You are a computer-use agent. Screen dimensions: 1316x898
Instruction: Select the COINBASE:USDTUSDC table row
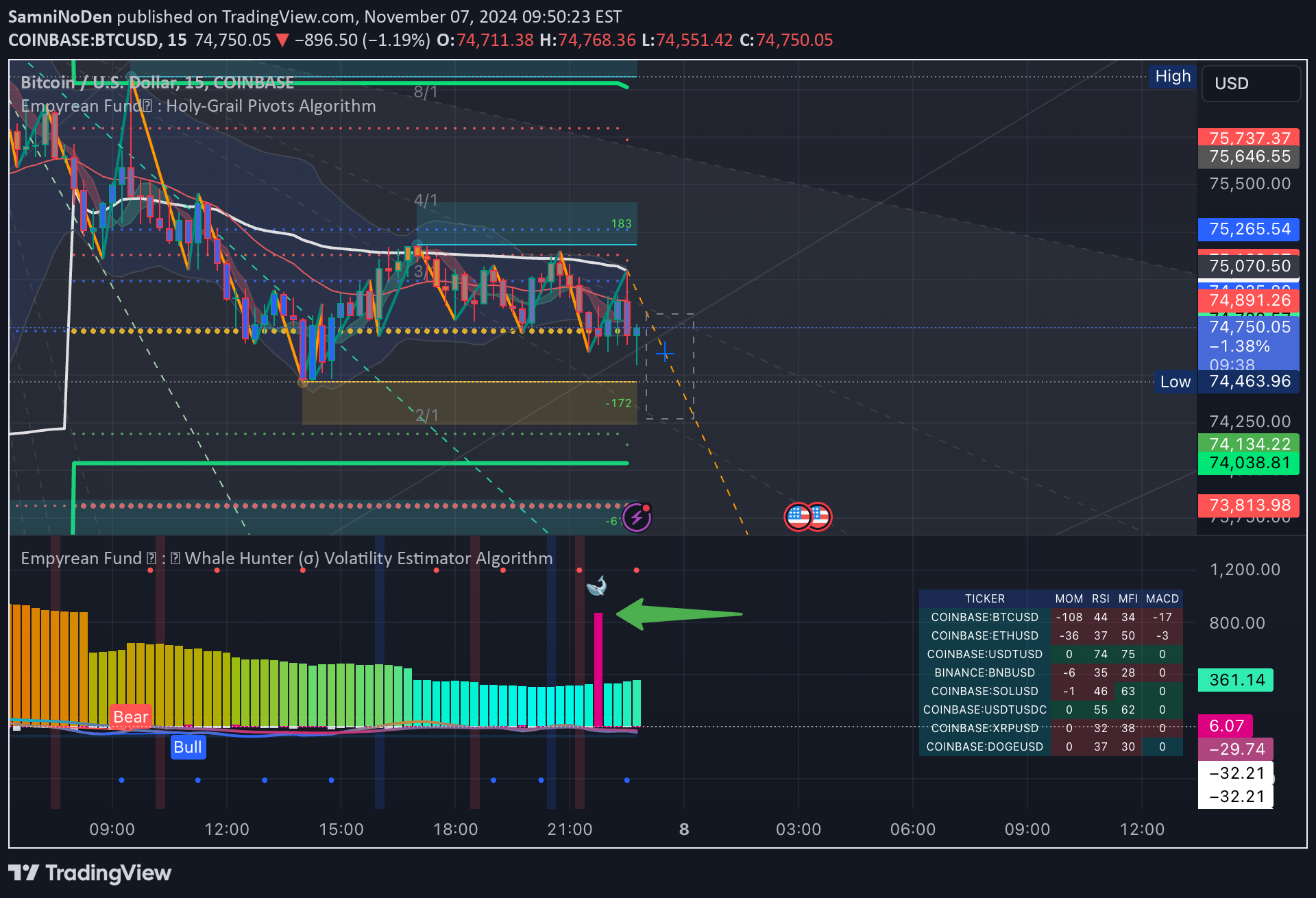[x=1051, y=709]
